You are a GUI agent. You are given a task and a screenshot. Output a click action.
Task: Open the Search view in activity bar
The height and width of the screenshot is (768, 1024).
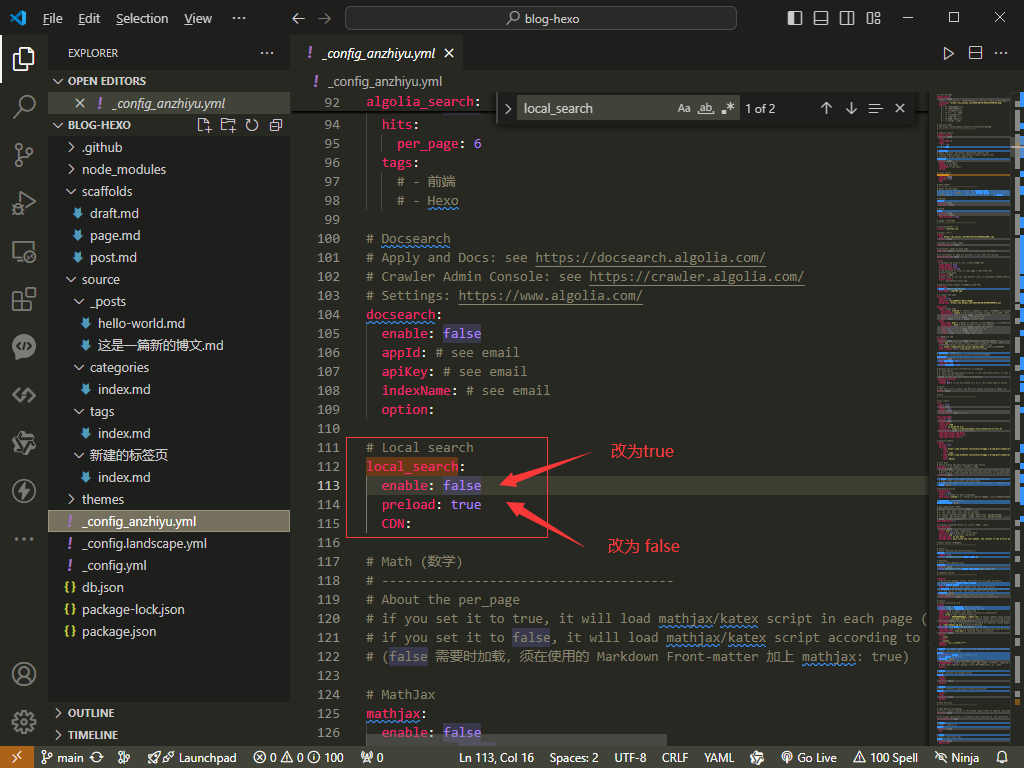[x=24, y=107]
